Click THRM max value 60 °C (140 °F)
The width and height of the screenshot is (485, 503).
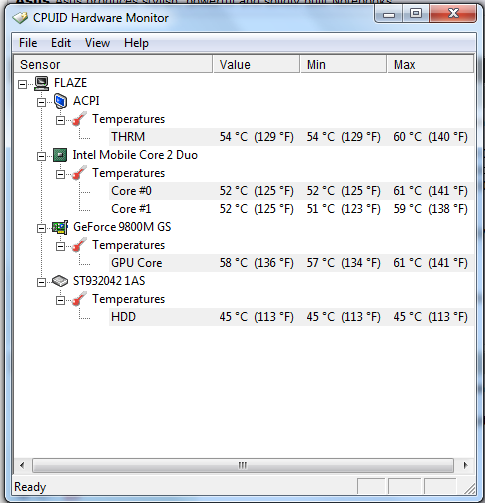pos(430,137)
